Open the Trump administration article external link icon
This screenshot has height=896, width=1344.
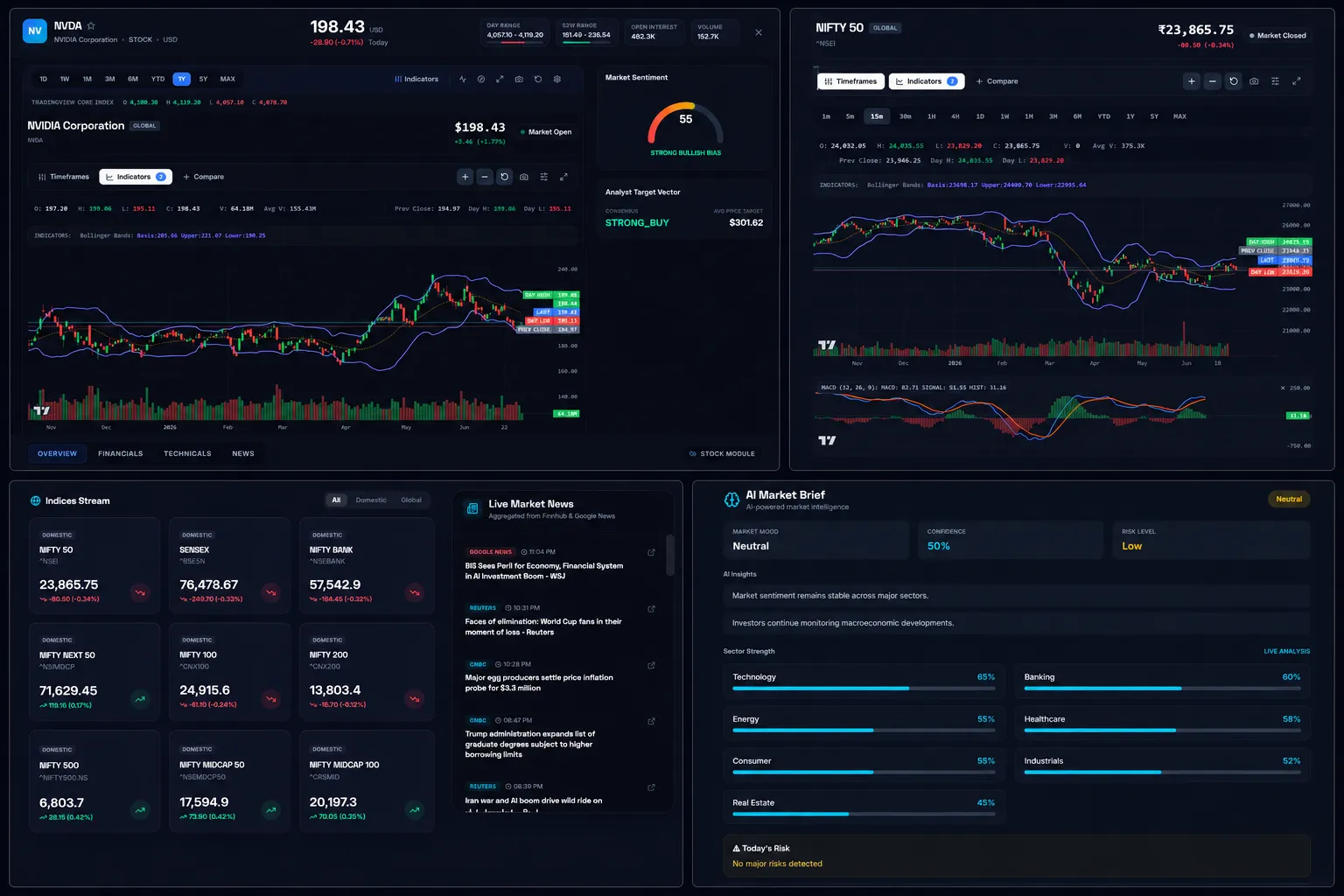pos(651,722)
